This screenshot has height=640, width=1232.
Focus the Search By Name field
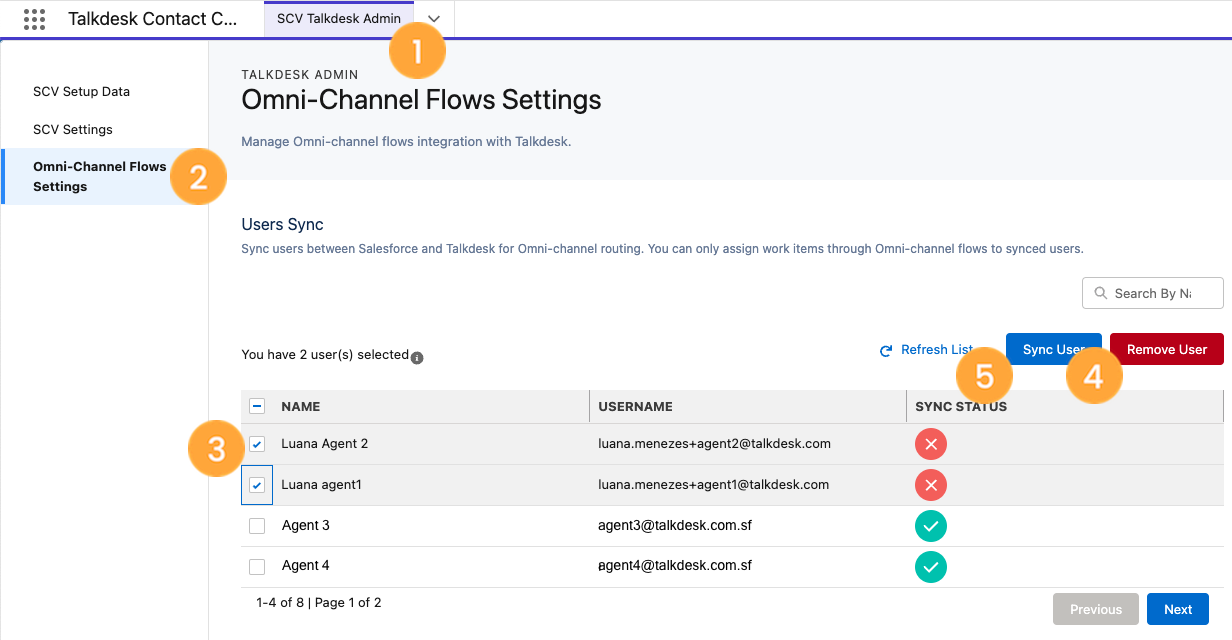[x=1153, y=293]
